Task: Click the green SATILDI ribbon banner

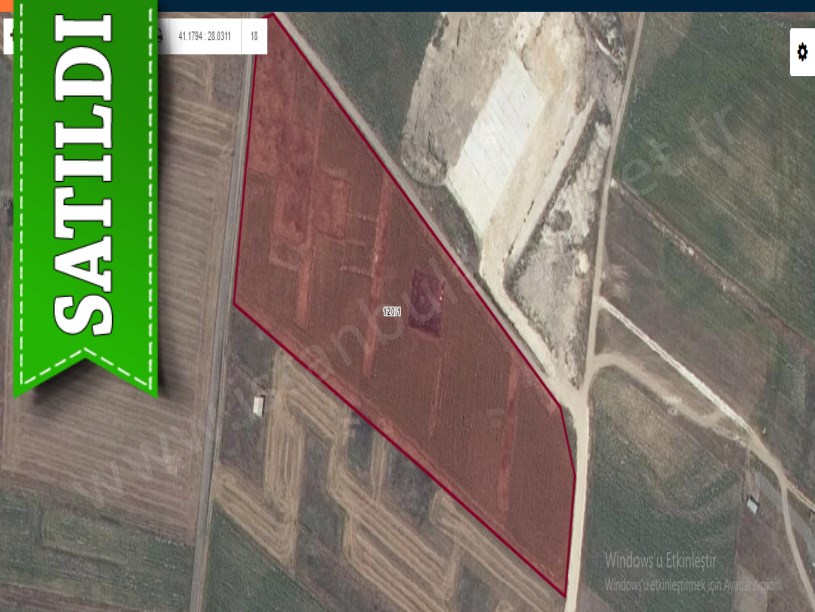Action: (x=85, y=190)
